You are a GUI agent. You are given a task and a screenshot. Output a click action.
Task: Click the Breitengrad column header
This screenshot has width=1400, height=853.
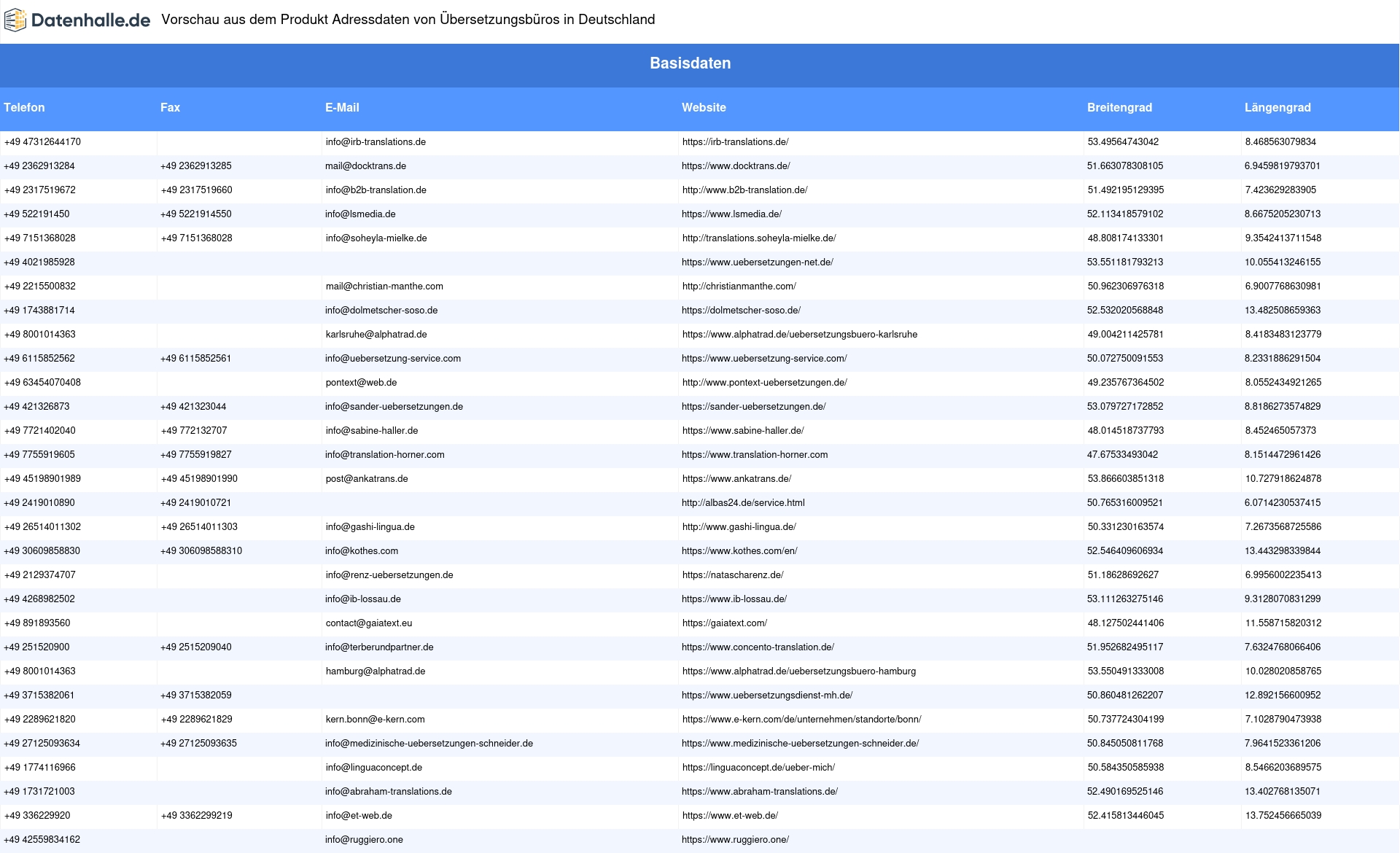coord(1119,107)
